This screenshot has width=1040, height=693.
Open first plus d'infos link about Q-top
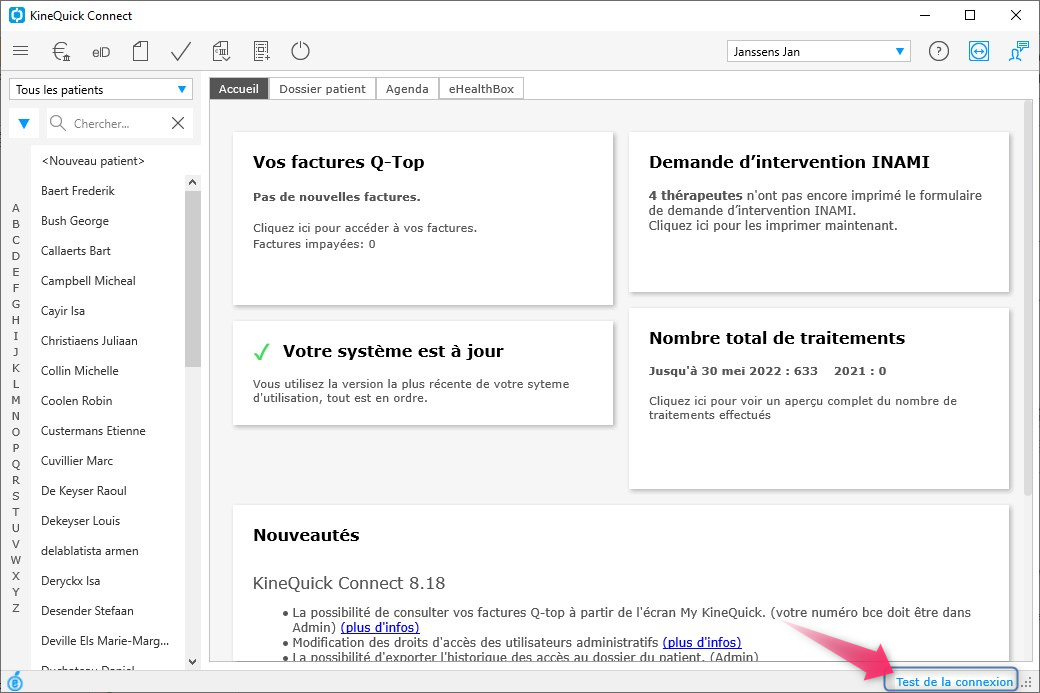pyautogui.click(x=380, y=627)
